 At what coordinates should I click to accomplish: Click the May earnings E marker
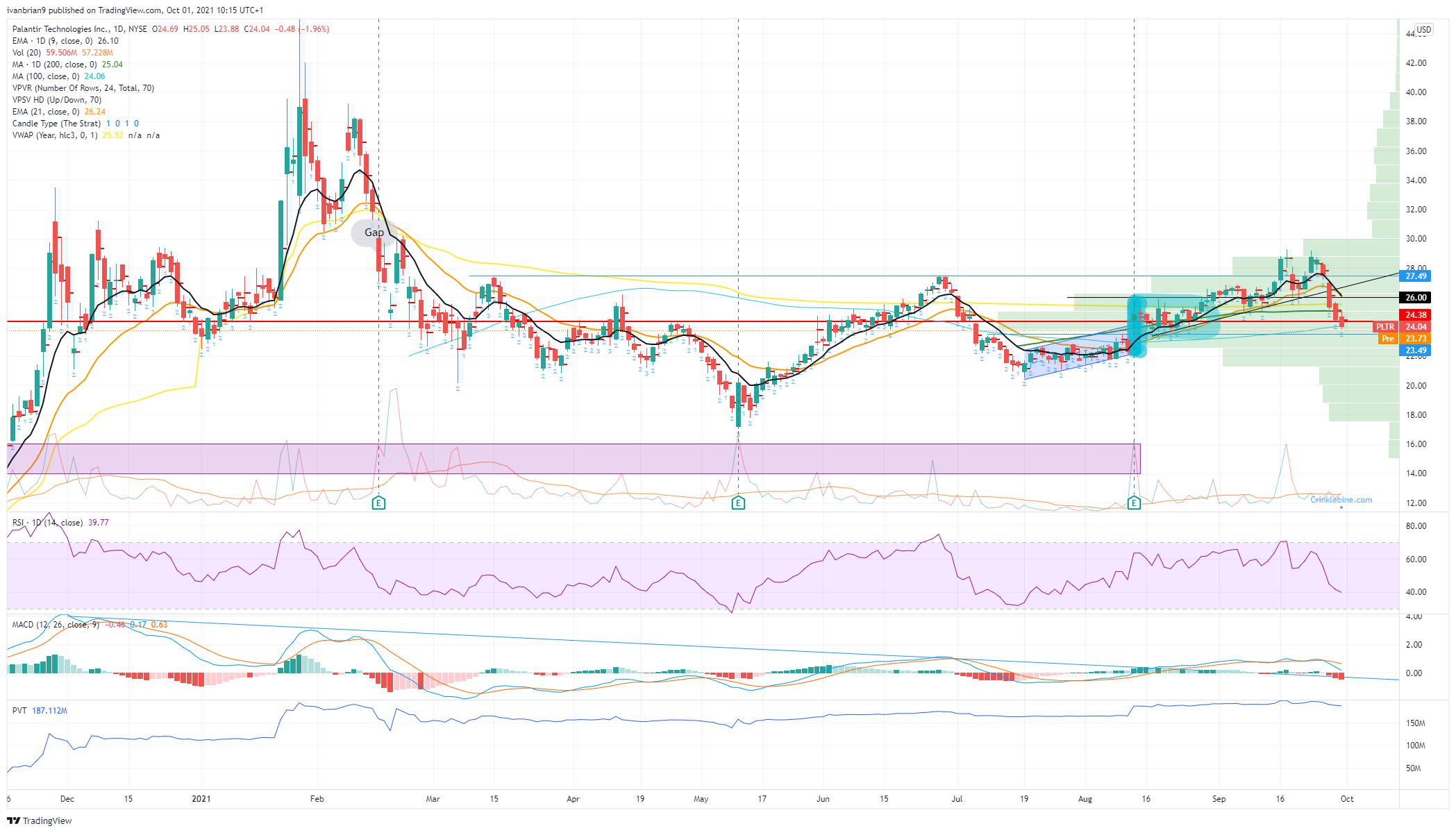tap(738, 503)
